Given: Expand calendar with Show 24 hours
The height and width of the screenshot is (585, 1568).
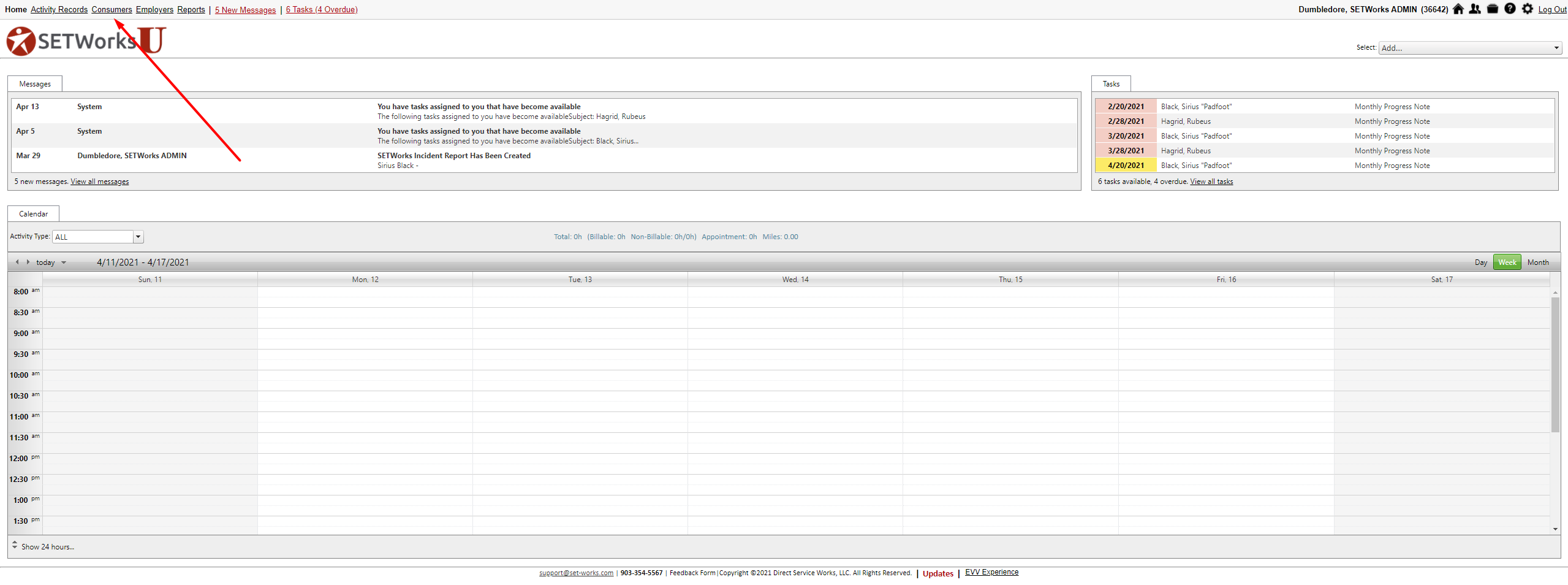Looking at the screenshot, I should point(47,547).
